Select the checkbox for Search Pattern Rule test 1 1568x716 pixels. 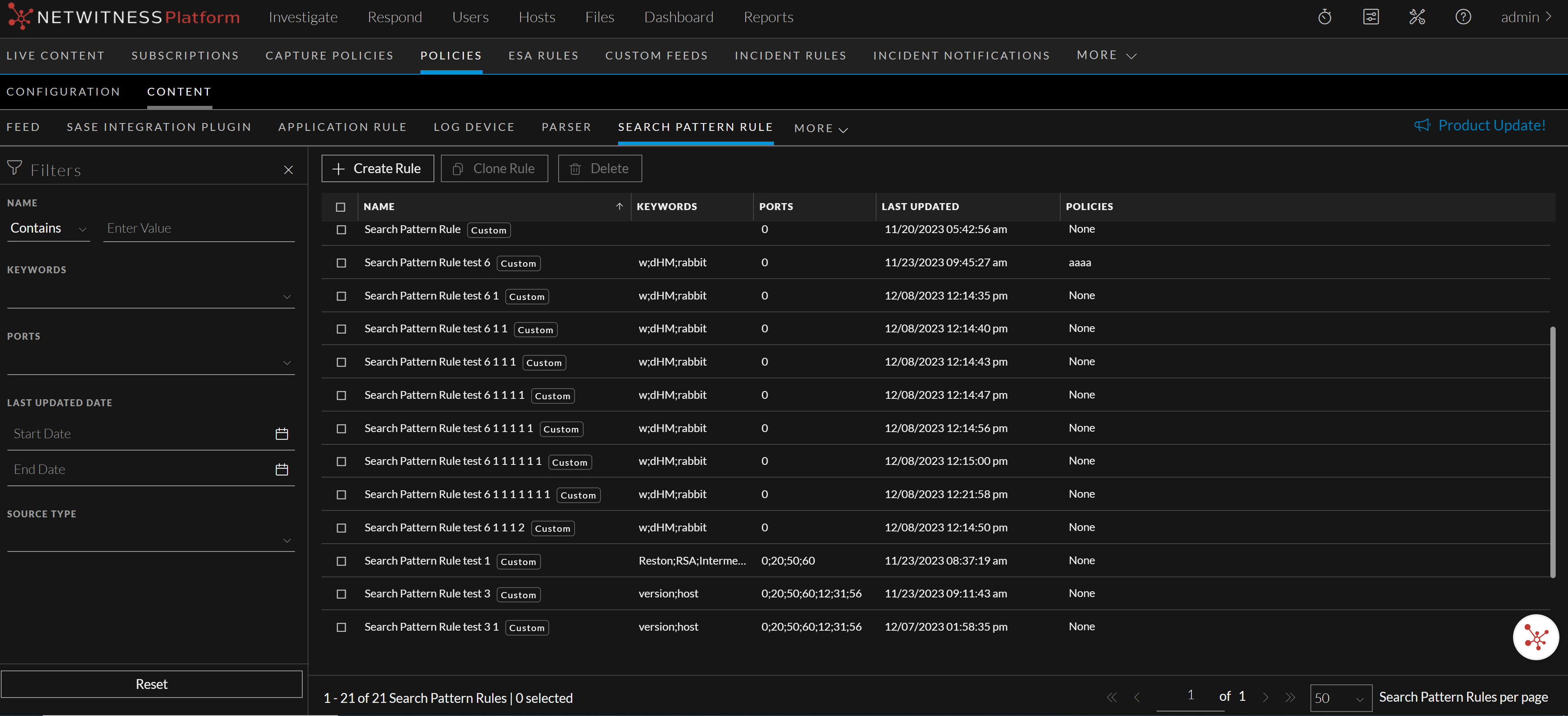[341, 561]
